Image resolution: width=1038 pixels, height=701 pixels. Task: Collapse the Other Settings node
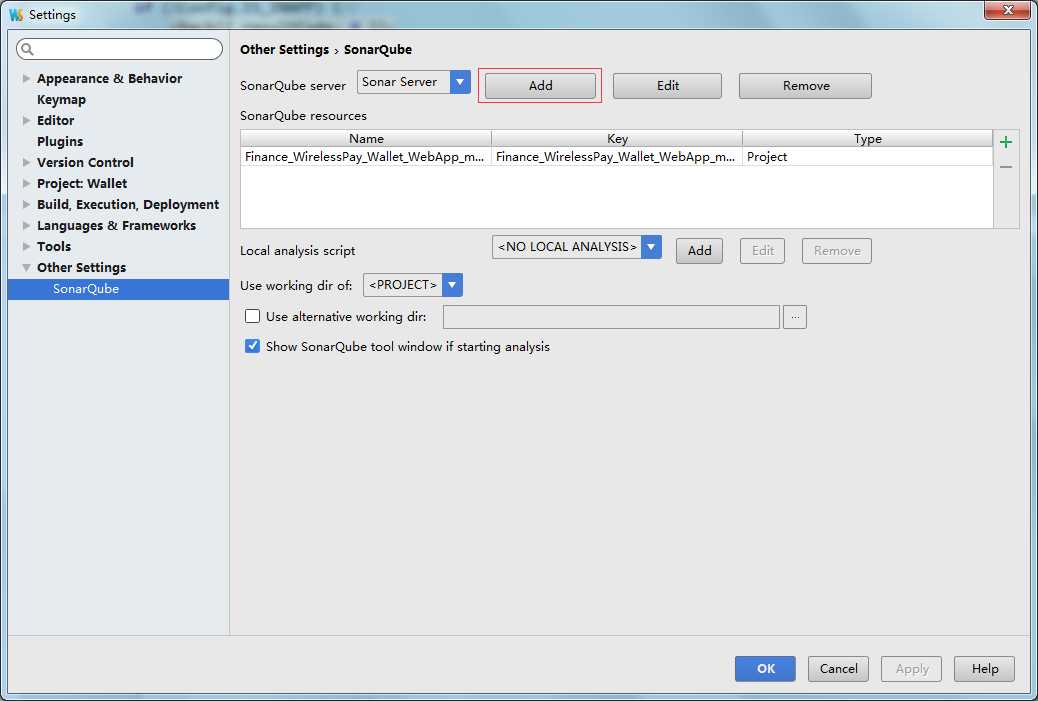[26, 267]
